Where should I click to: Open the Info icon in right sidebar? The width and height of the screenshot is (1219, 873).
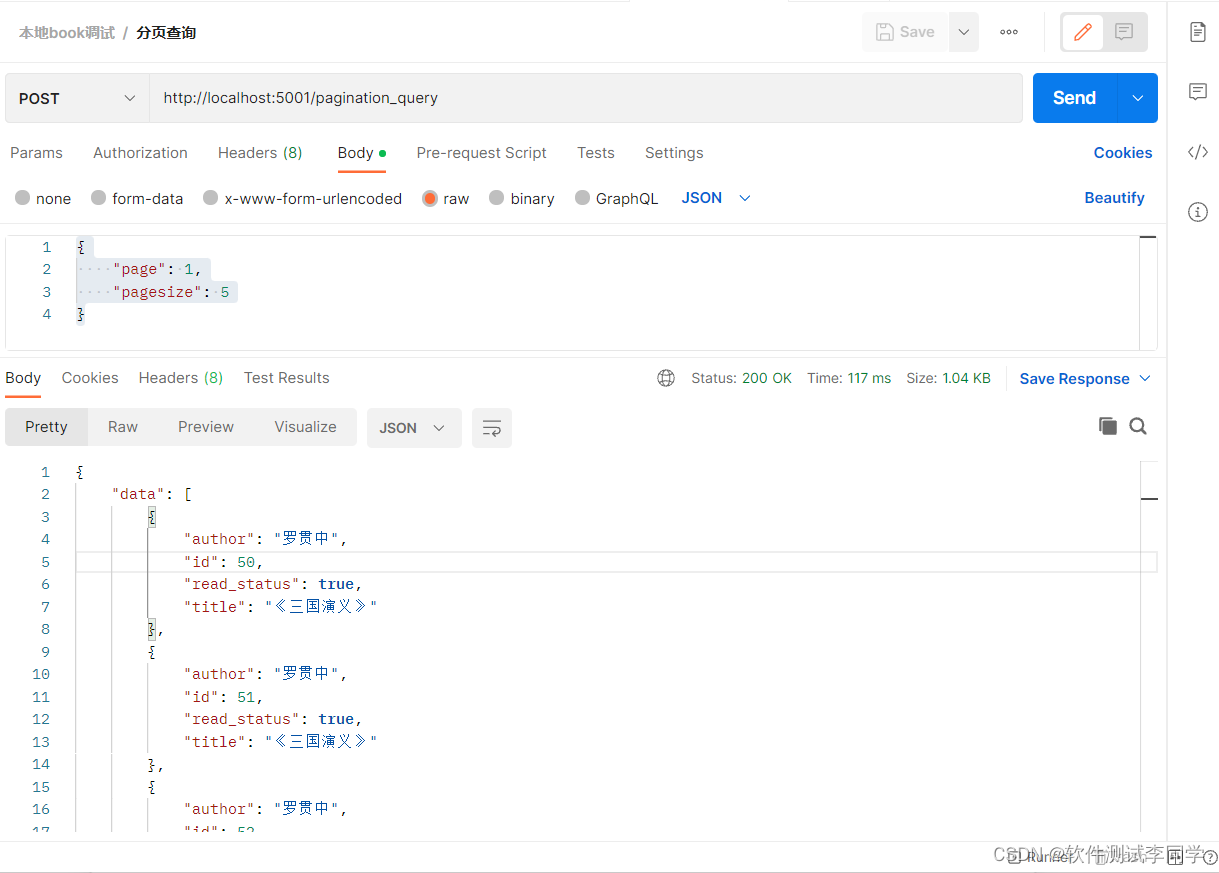pyautogui.click(x=1197, y=212)
